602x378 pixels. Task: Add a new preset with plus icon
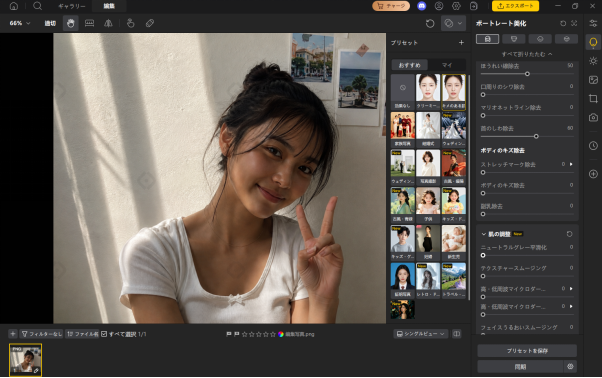(x=461, y=43)
